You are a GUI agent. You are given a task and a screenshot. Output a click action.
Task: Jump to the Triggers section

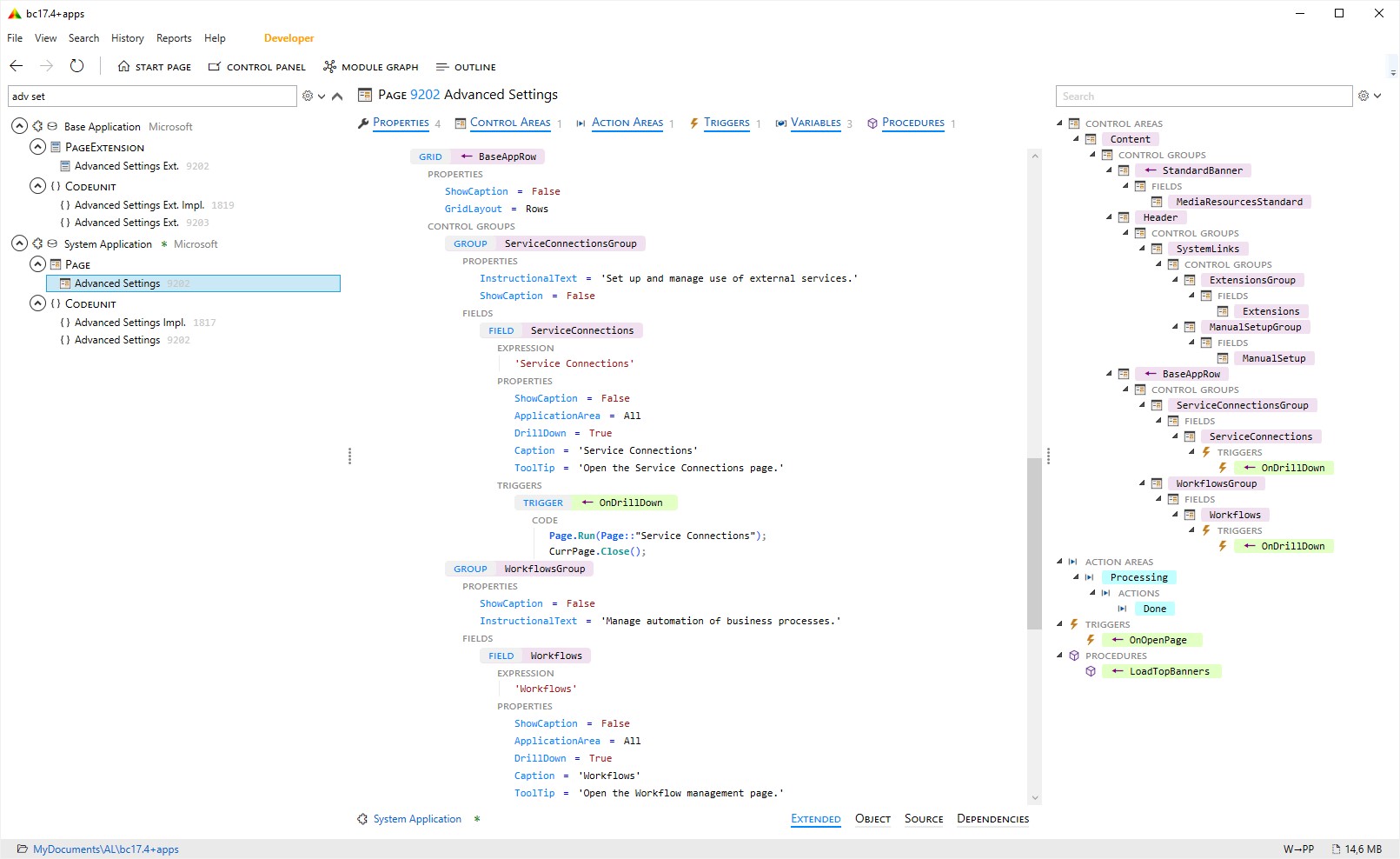tap(727, 123)
